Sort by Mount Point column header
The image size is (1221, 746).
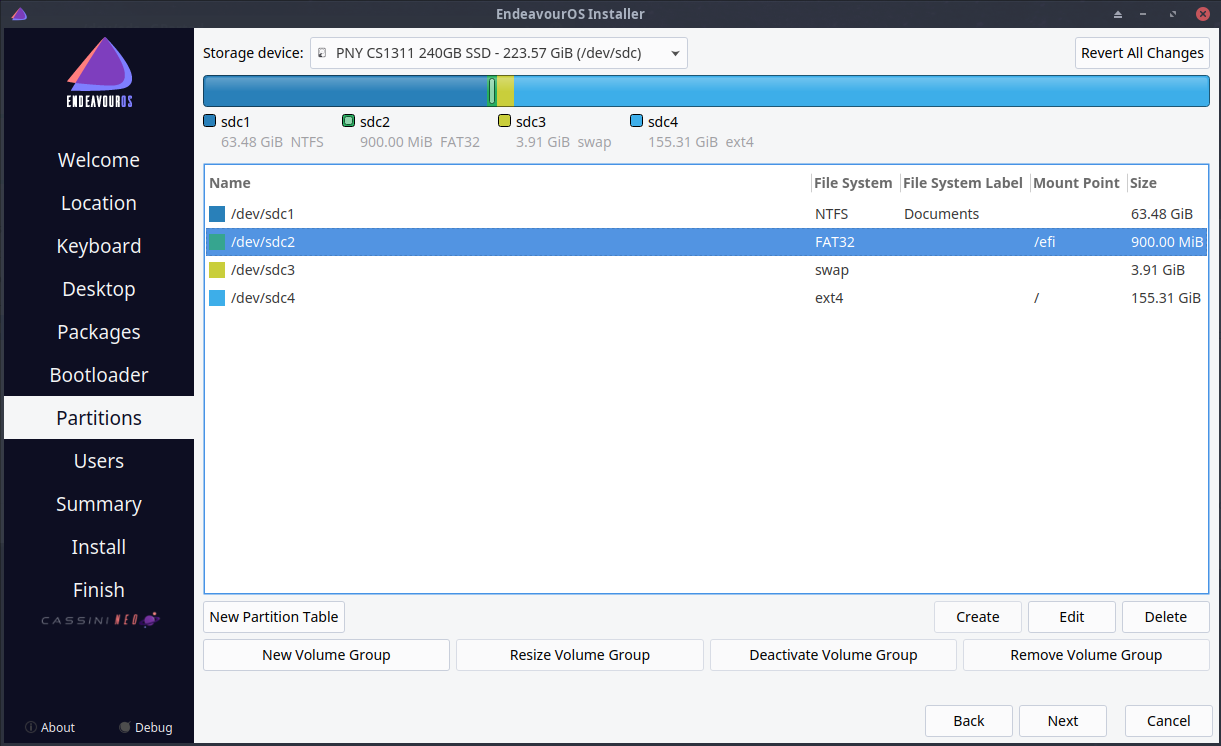pos(1077,183)
